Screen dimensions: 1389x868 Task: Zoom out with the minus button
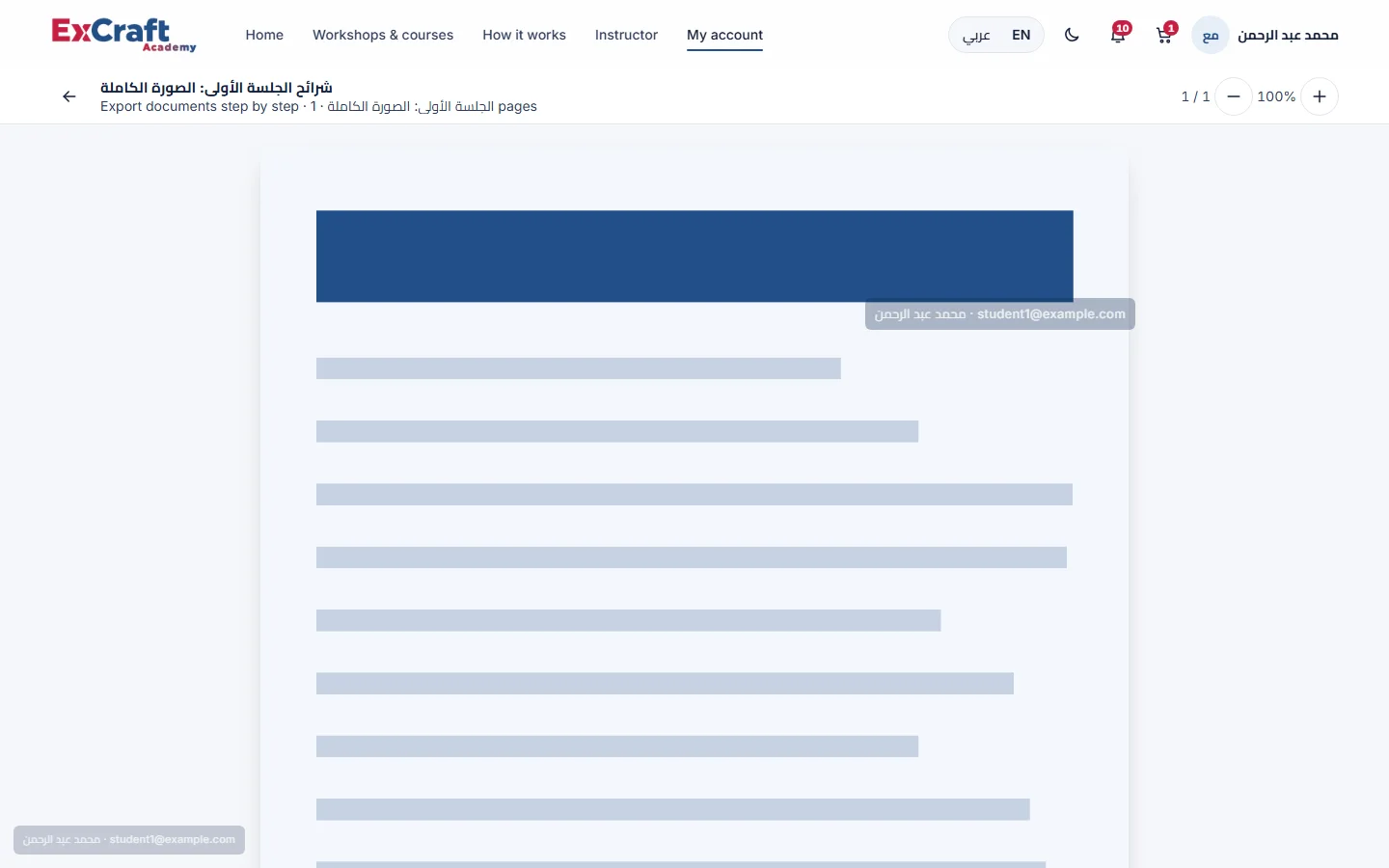pyautogui.click(x=1234, y=96)
